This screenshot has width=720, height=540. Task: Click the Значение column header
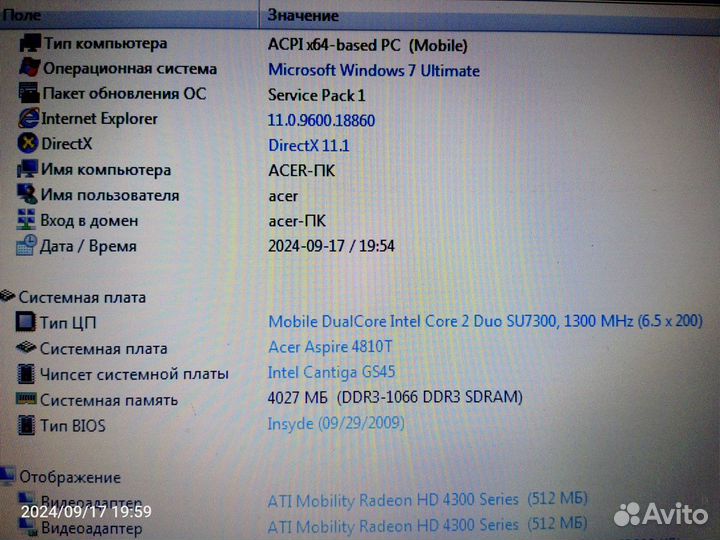(489, 17)
